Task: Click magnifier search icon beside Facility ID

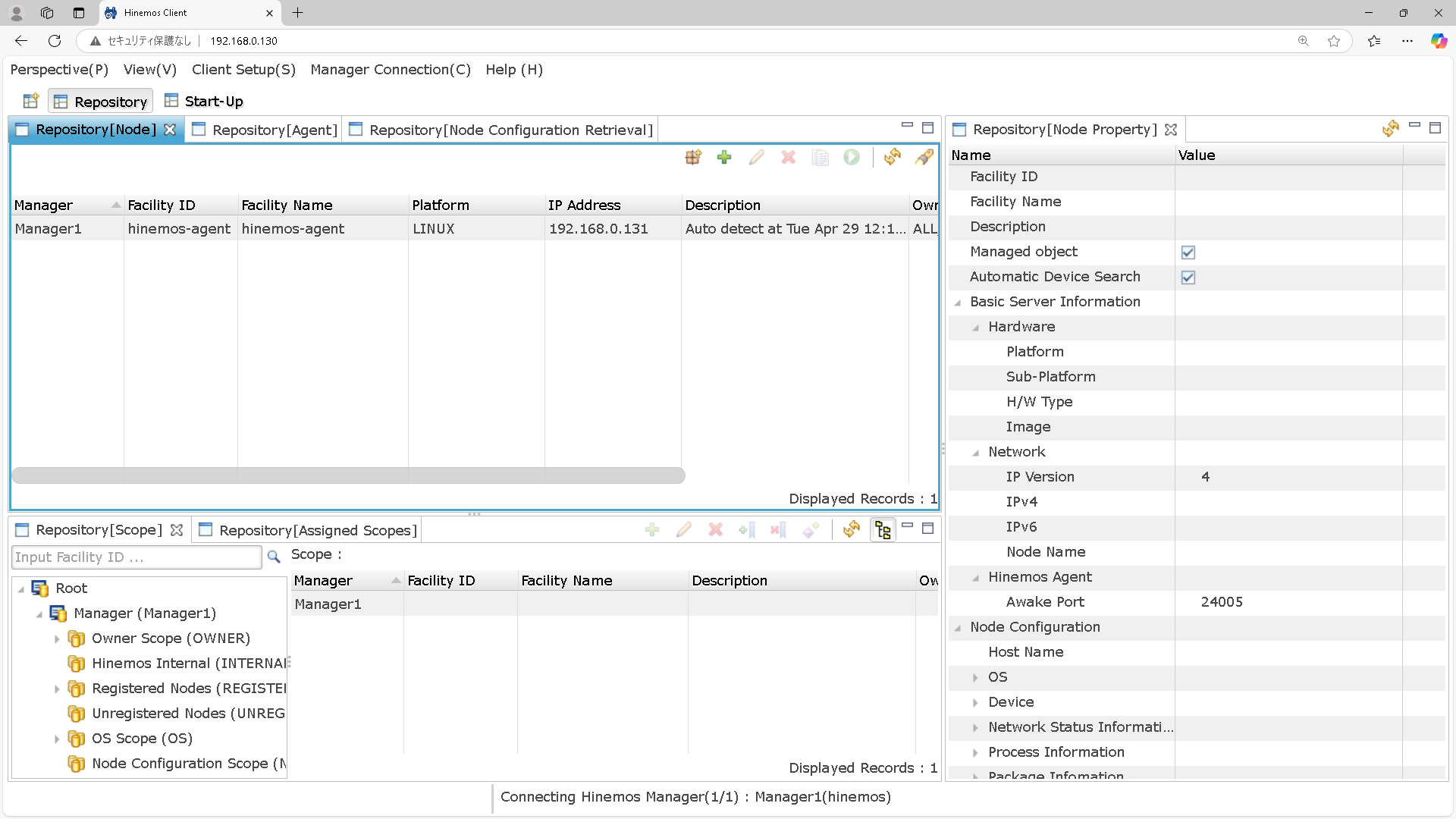Action: [x=274, y=557]
